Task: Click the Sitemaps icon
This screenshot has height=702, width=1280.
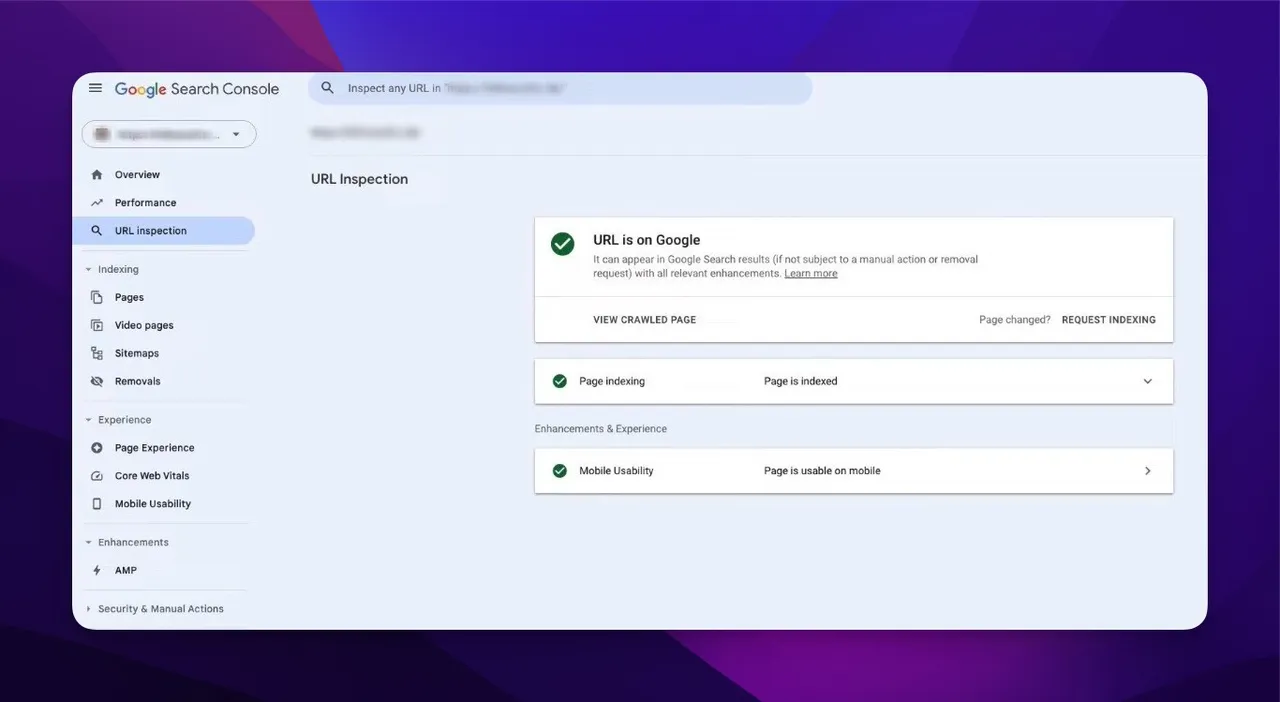Action: click(97, 353)
